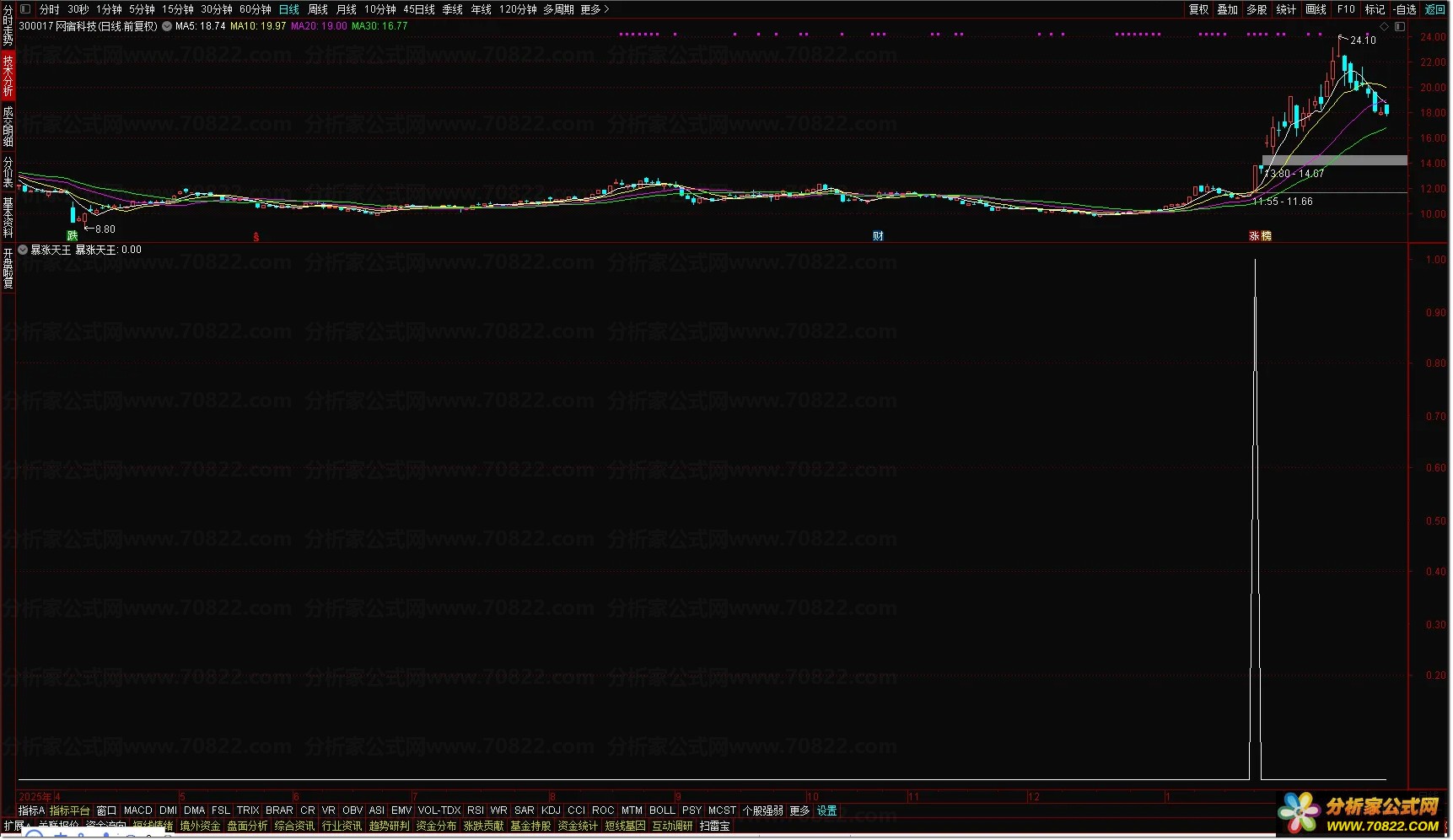Apply the MCST indicator
The width and height of the screenshot is (1453, 840).
722,810
